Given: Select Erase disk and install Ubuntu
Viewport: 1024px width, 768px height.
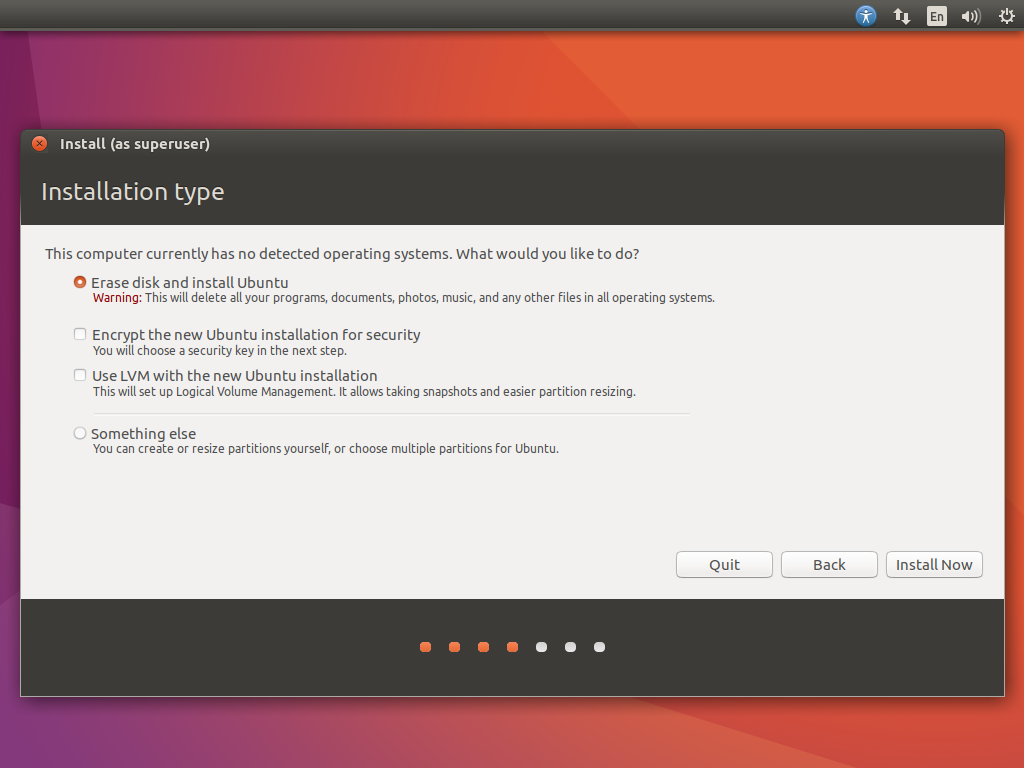Looking at the screenshot, I should (80, 283).
